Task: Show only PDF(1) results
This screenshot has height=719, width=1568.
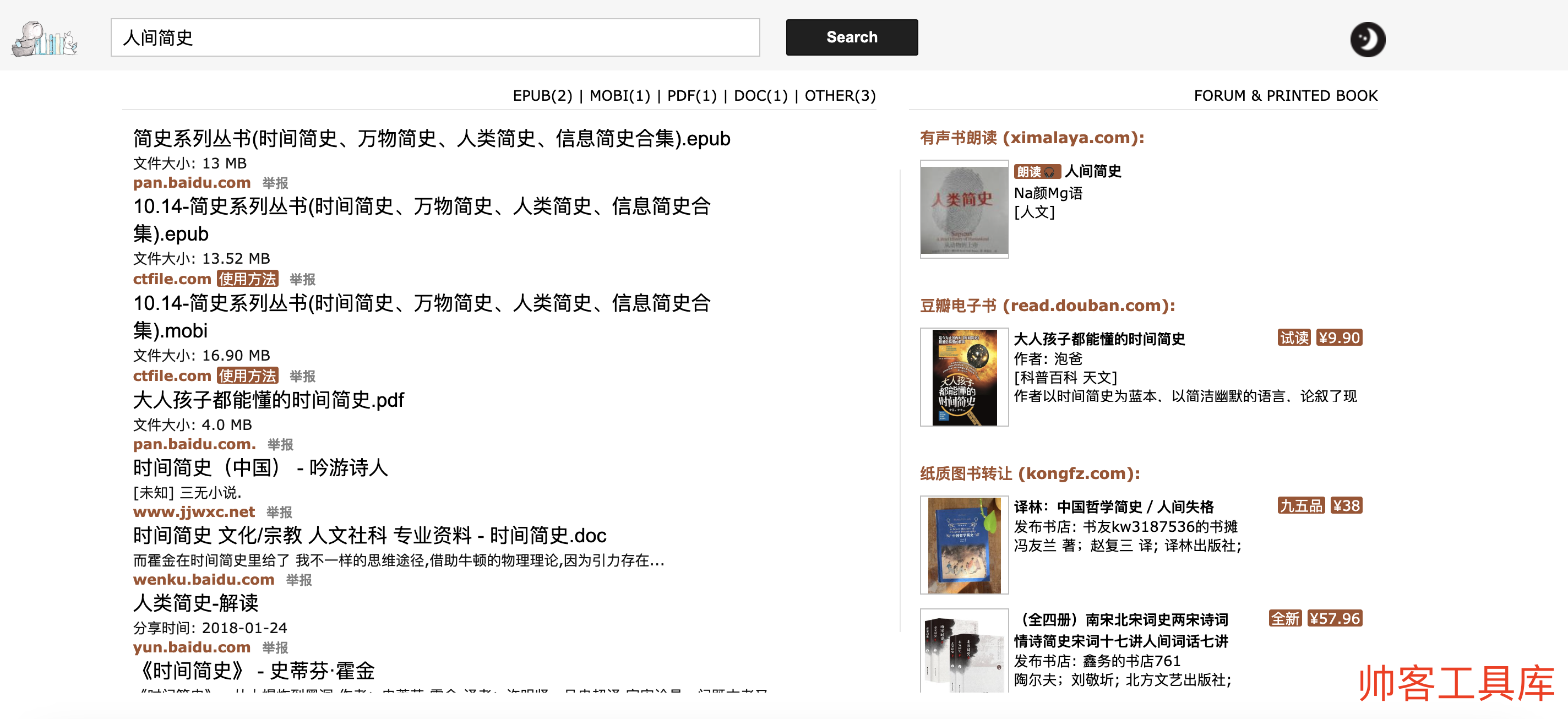Action: pyautogui.click(x=692, y=96)
